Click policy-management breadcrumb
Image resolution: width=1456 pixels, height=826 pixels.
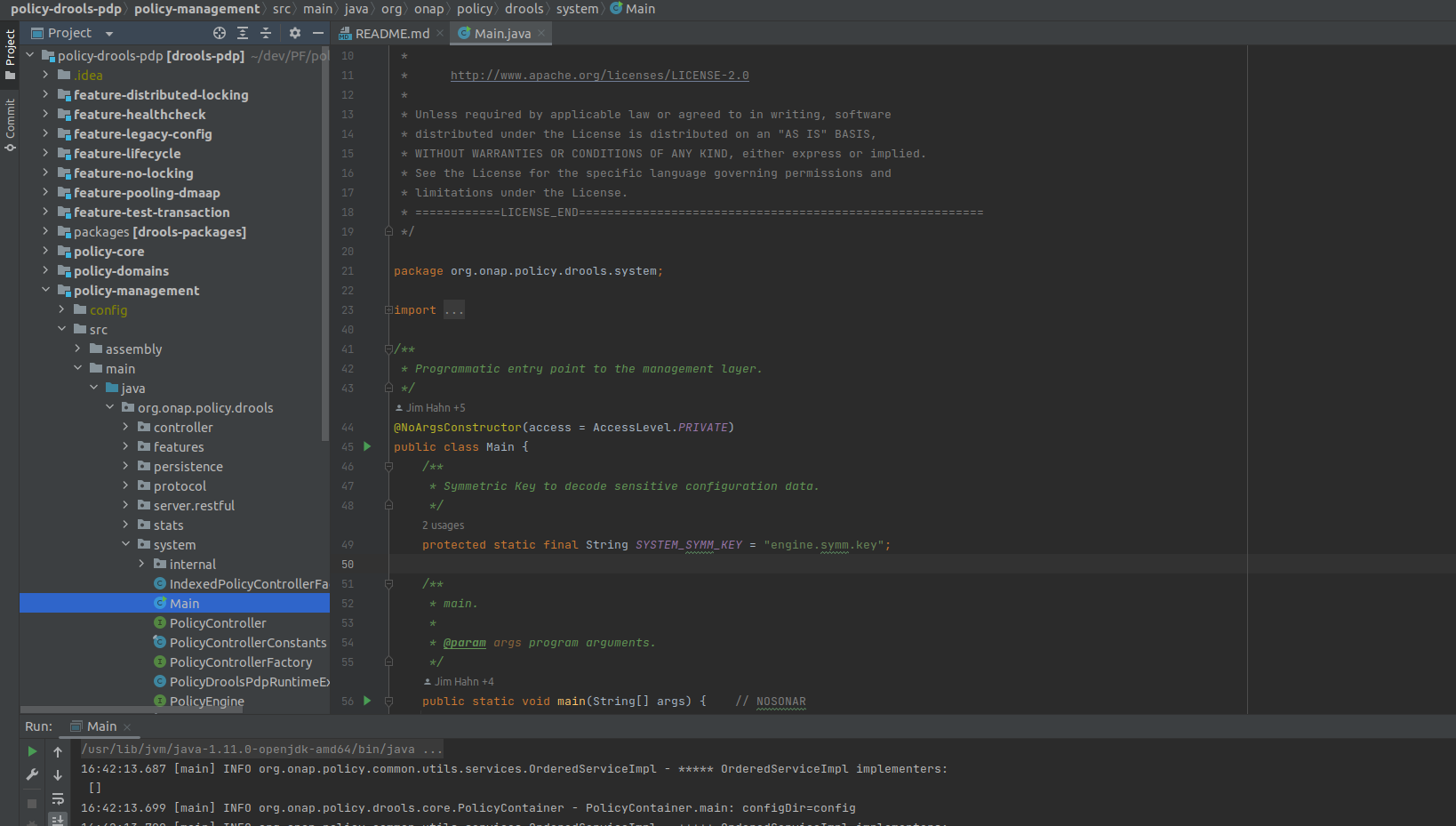click(x=197, y=9)
